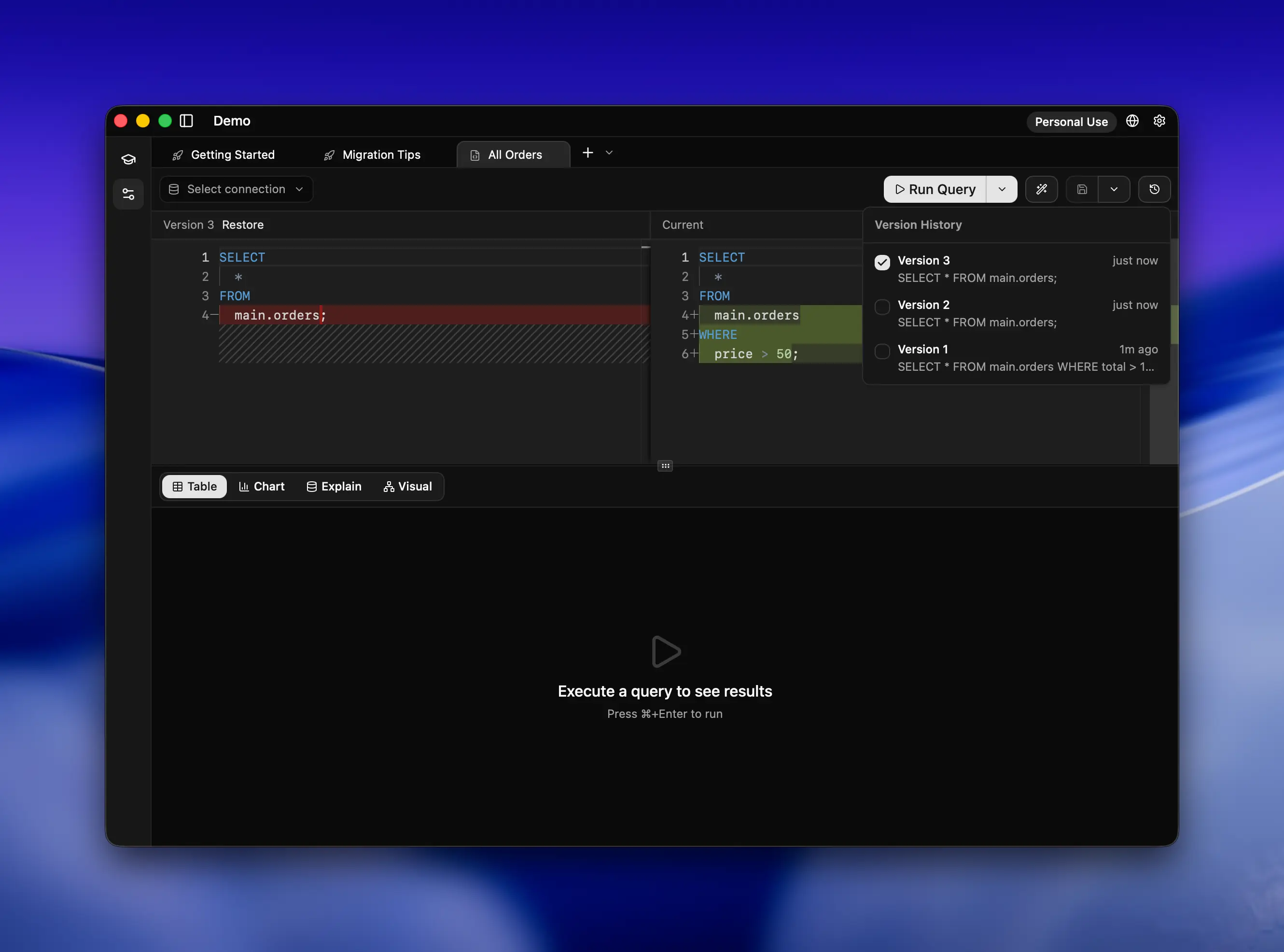Click the magic wand format icon
1284x952 pixels.
[x=1041, y=190]
